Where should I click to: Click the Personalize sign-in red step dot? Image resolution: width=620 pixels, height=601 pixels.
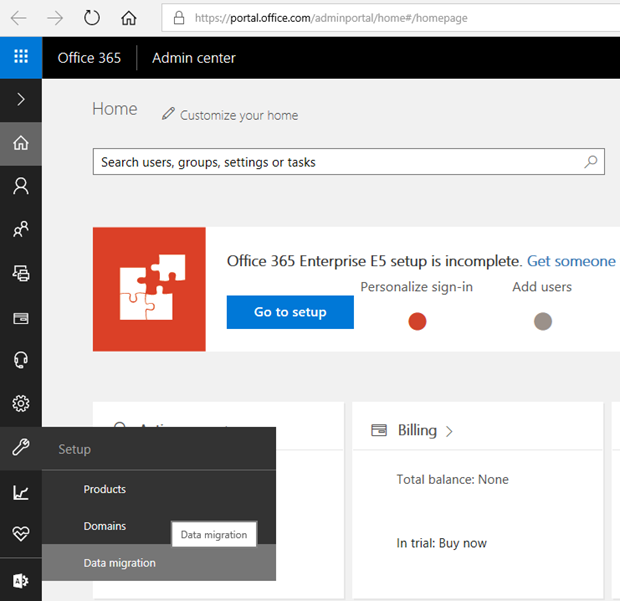pyautogui.click(x=417, y=321)
